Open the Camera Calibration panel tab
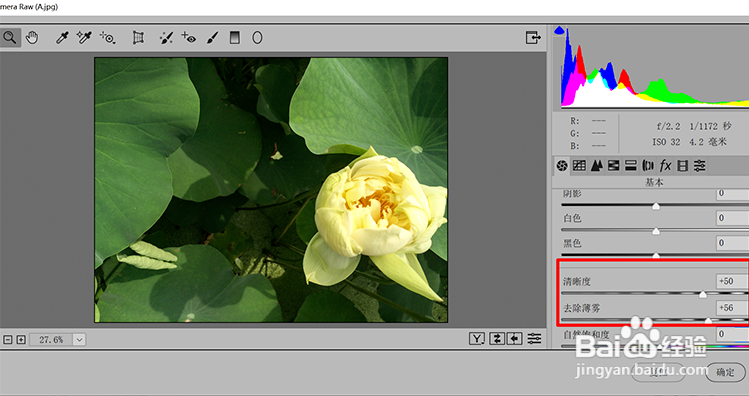This screenshot has width=749, height=396. (683, 166)
